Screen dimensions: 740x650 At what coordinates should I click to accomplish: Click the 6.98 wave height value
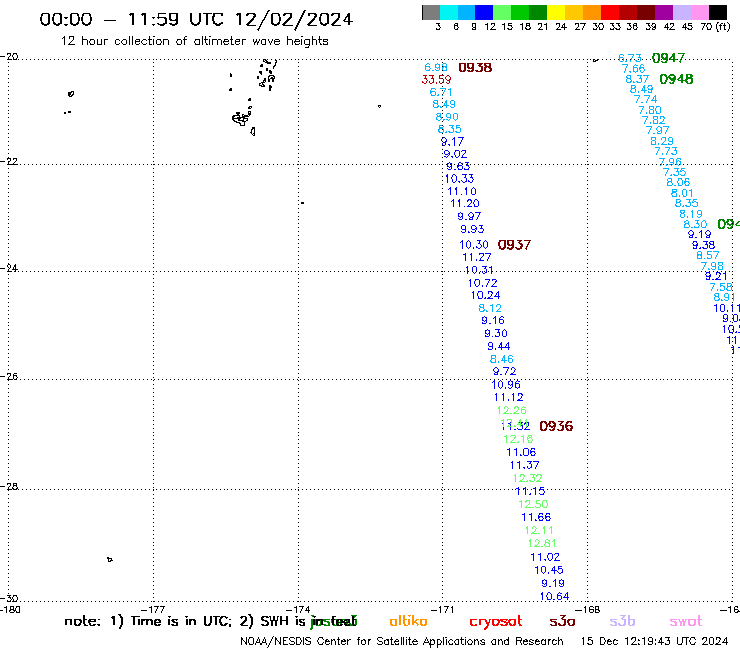(436, 68)
